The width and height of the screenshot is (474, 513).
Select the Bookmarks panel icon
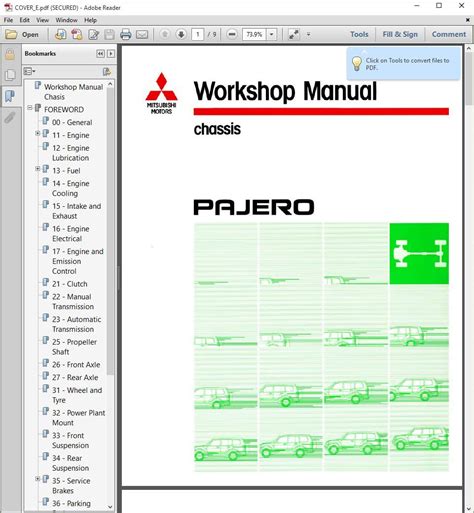10,96
